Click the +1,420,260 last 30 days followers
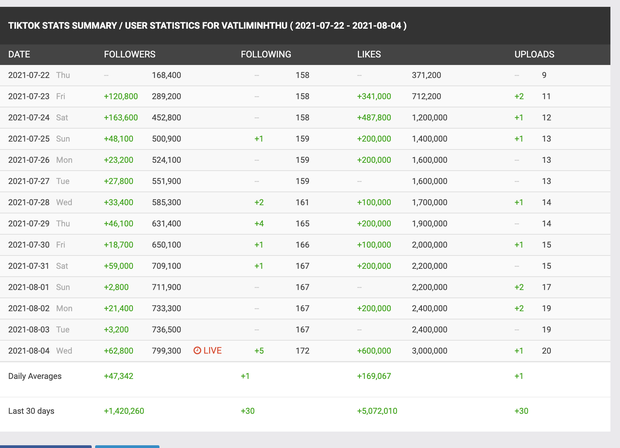 pyautogui.click(x=124, y=411)
